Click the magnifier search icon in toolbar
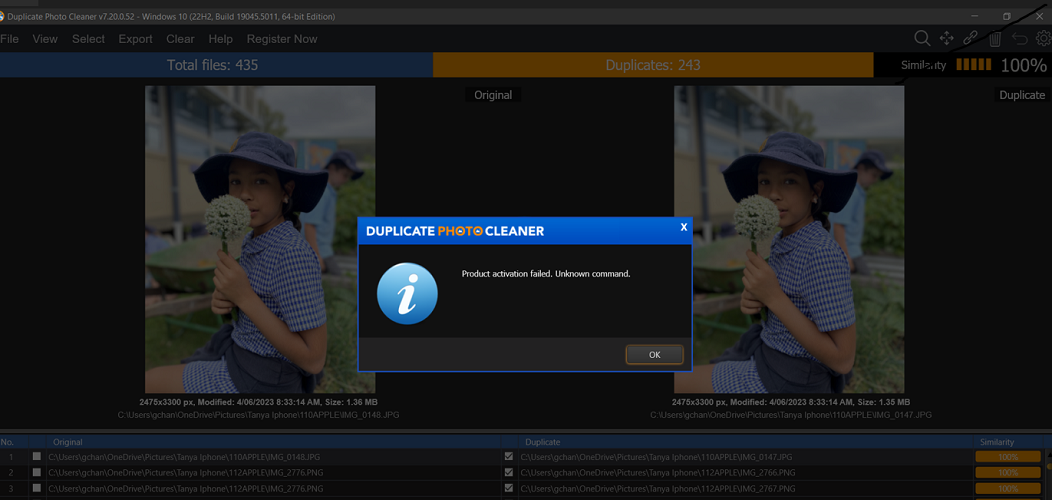This screenshot has width=1052, height=500. 922,38
